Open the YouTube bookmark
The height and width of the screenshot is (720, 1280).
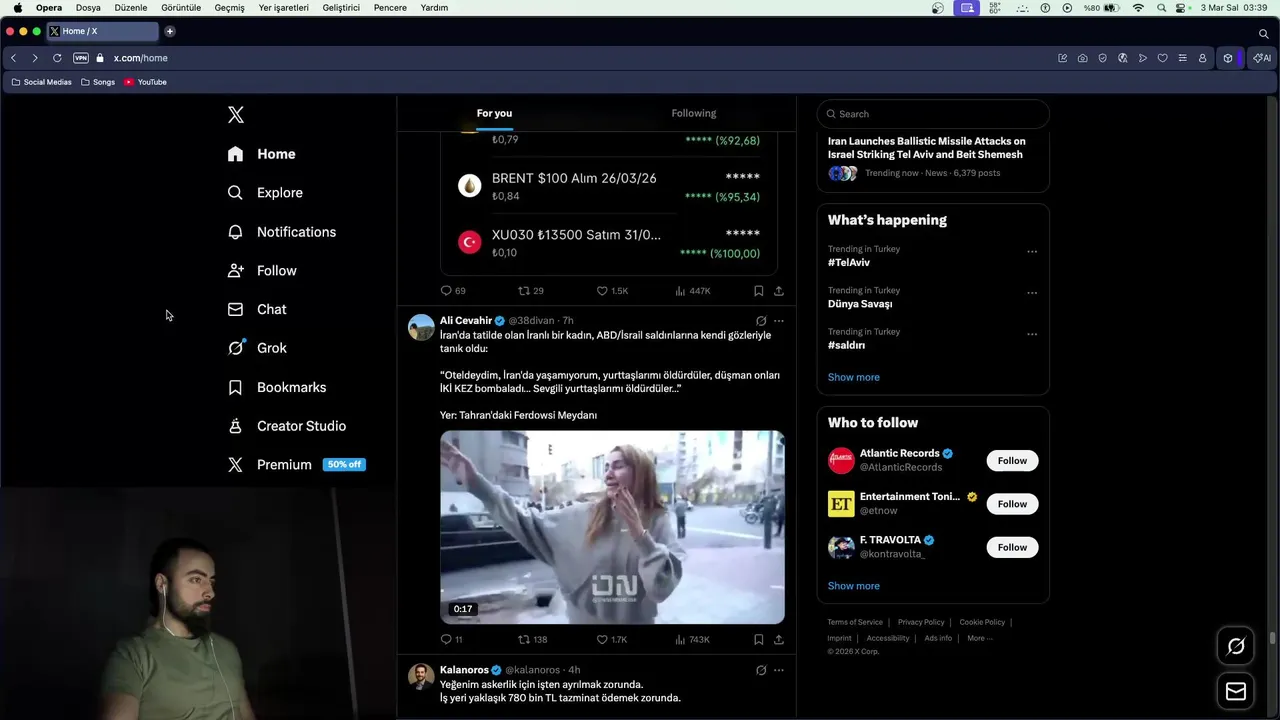[x=146, y=82]
